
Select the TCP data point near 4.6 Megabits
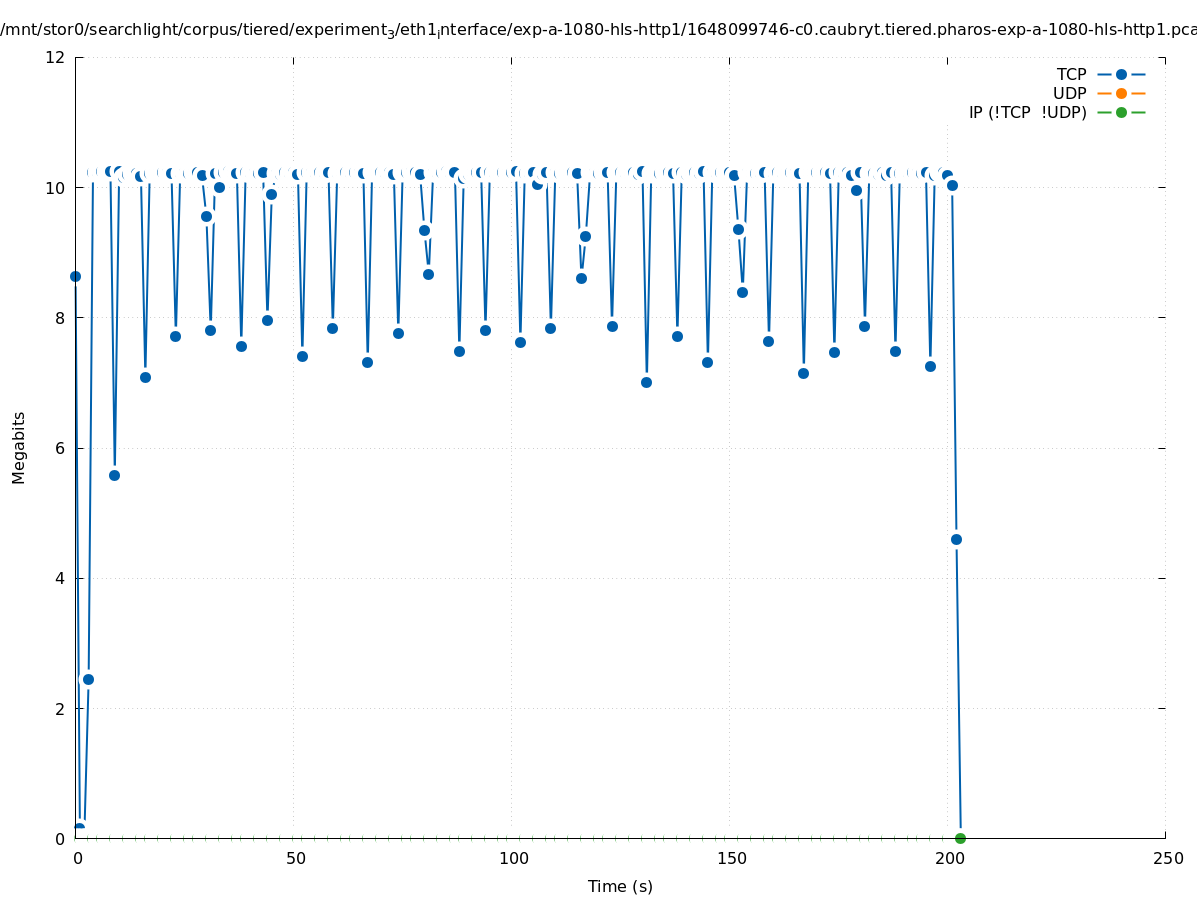point(956,539)
